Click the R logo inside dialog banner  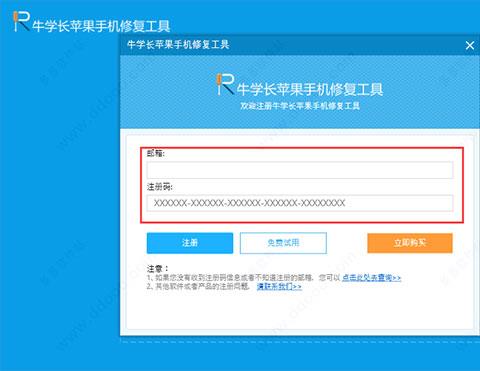click(x=225, y=84)
